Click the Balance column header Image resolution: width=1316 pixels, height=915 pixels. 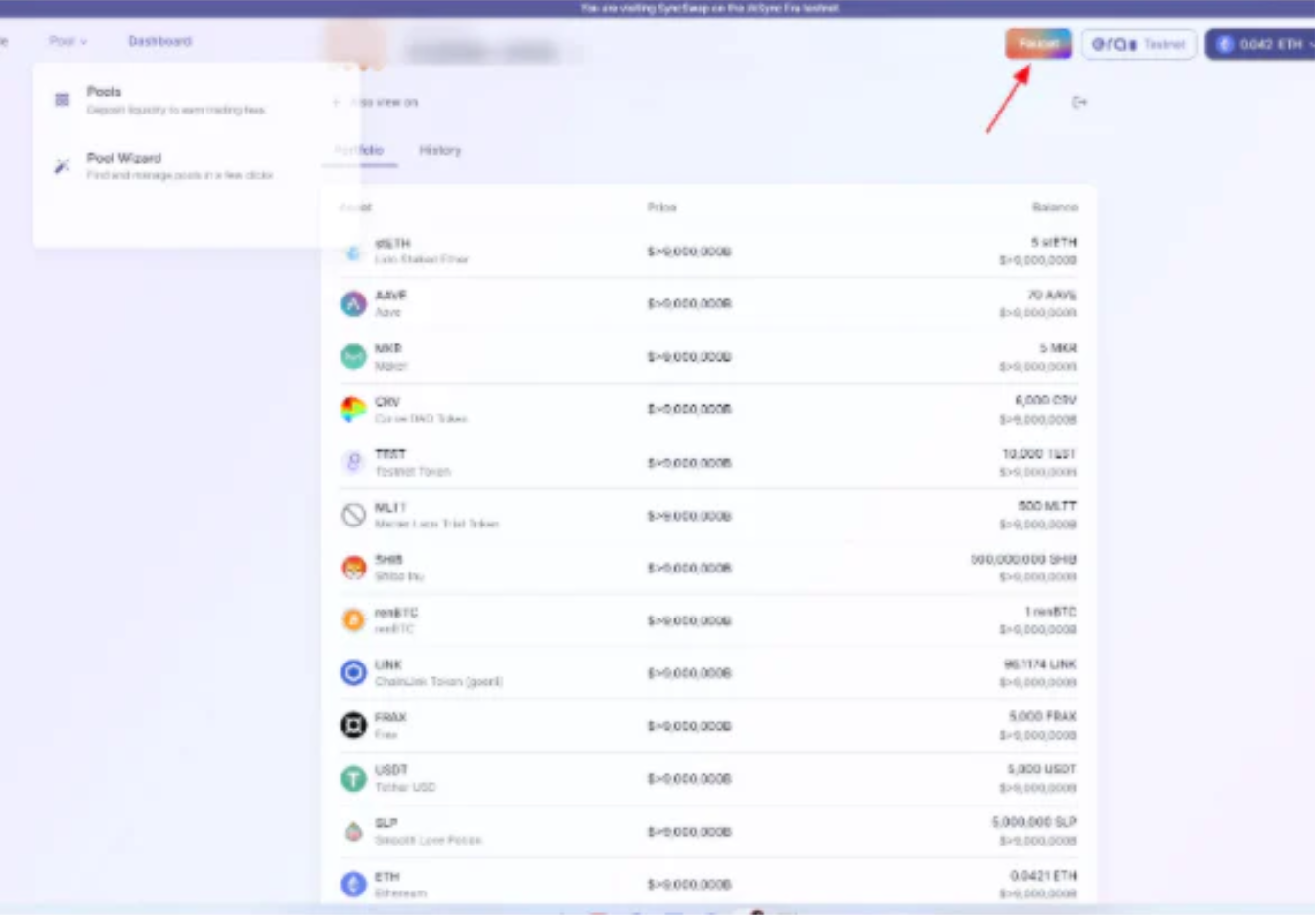(1055, 207)
